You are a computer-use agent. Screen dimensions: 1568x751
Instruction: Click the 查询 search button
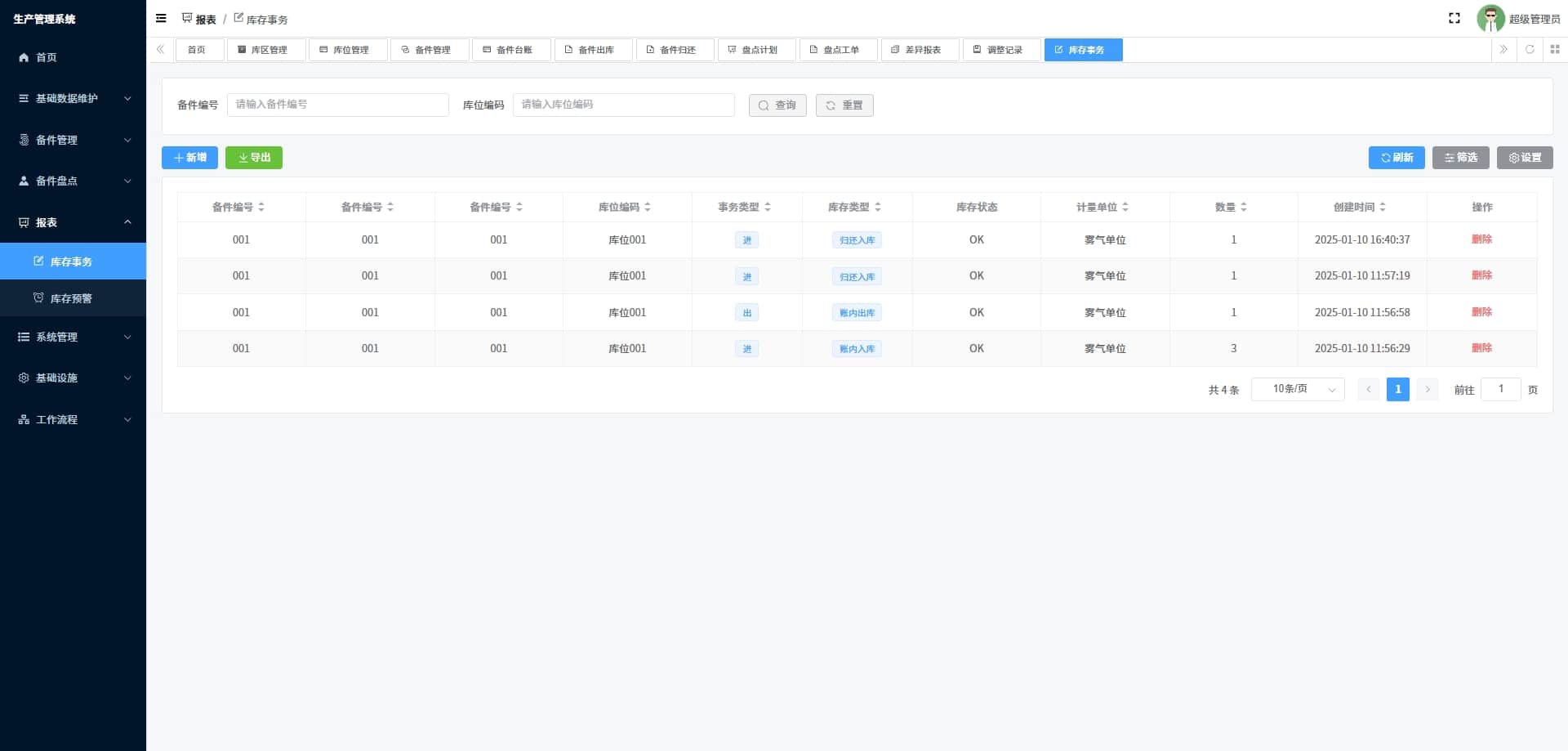(777, 105)
